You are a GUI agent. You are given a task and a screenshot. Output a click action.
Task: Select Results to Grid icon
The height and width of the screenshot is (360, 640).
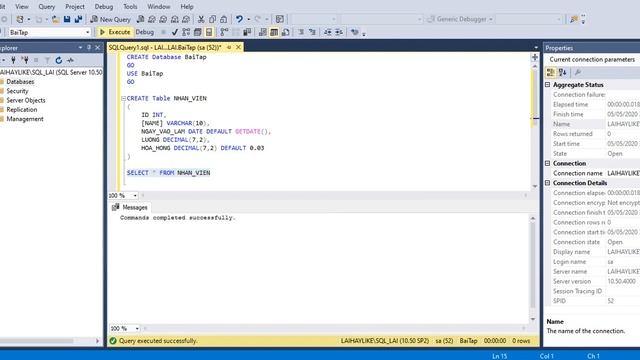point(274,32)
